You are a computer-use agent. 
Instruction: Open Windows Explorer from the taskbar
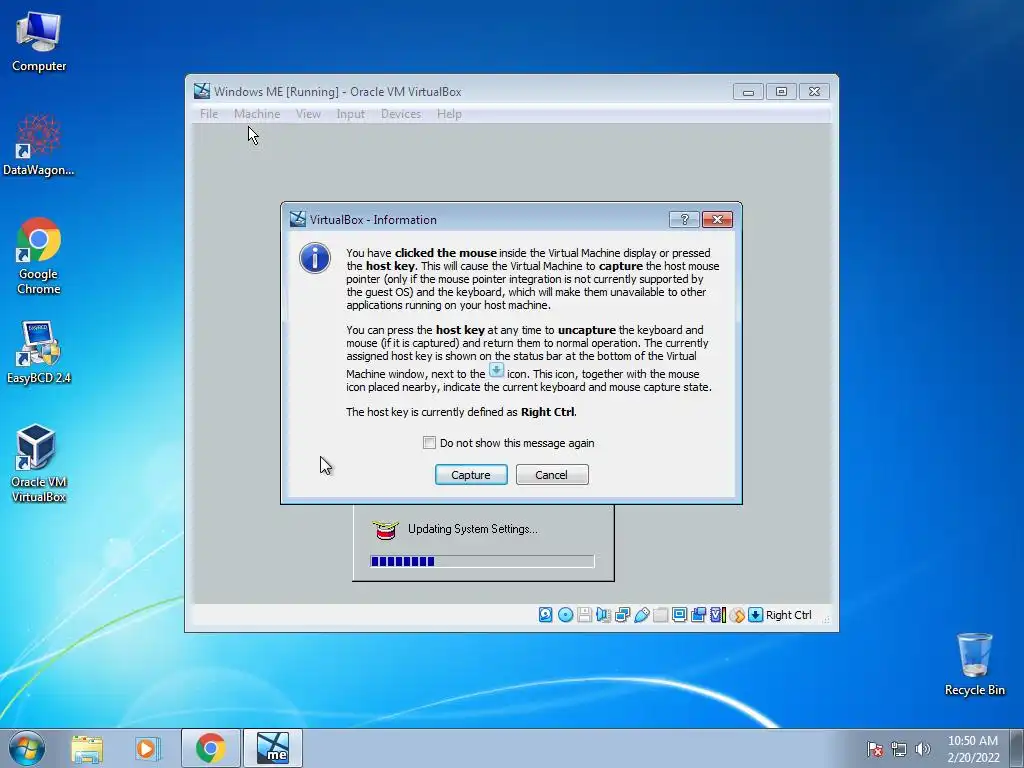87,748
